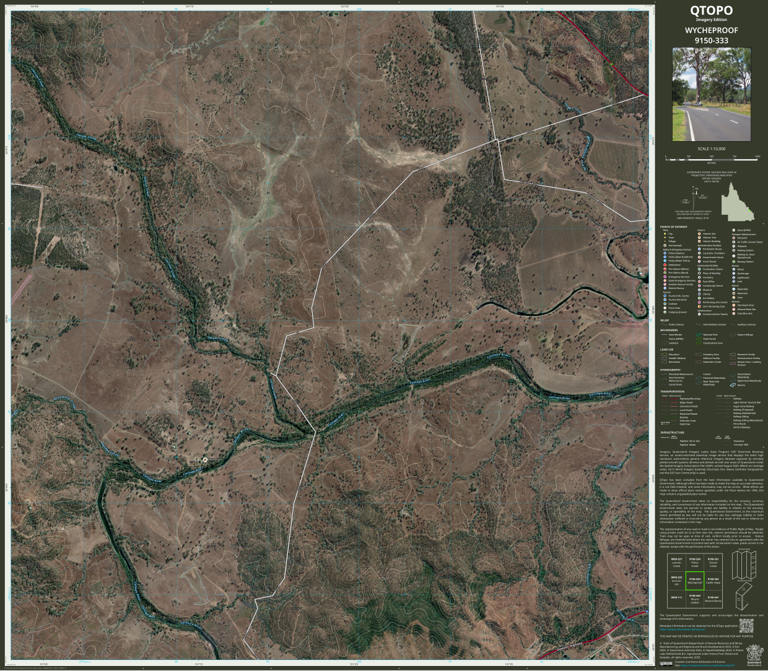Screen dimensions: 768x671
Task: Click the Castle Hope cell in index grid
Action: tap(713, 581)
